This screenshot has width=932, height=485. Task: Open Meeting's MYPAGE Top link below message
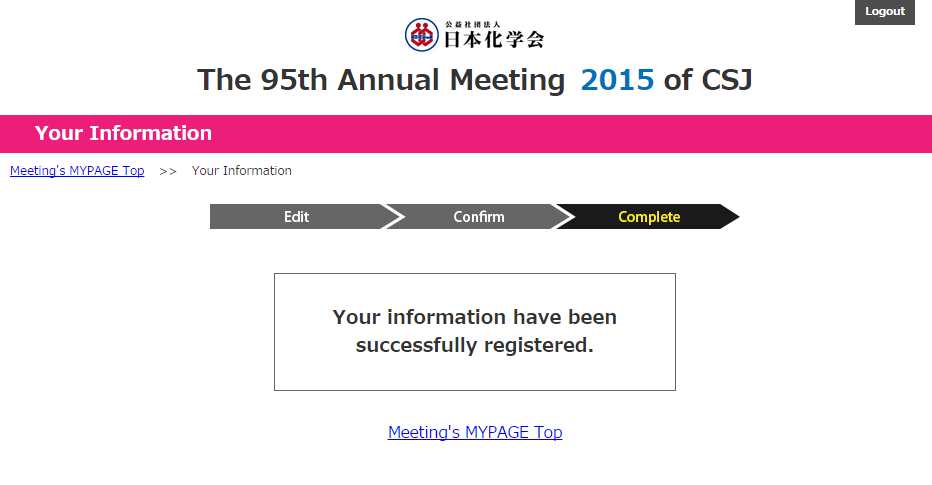pos(475,432)
